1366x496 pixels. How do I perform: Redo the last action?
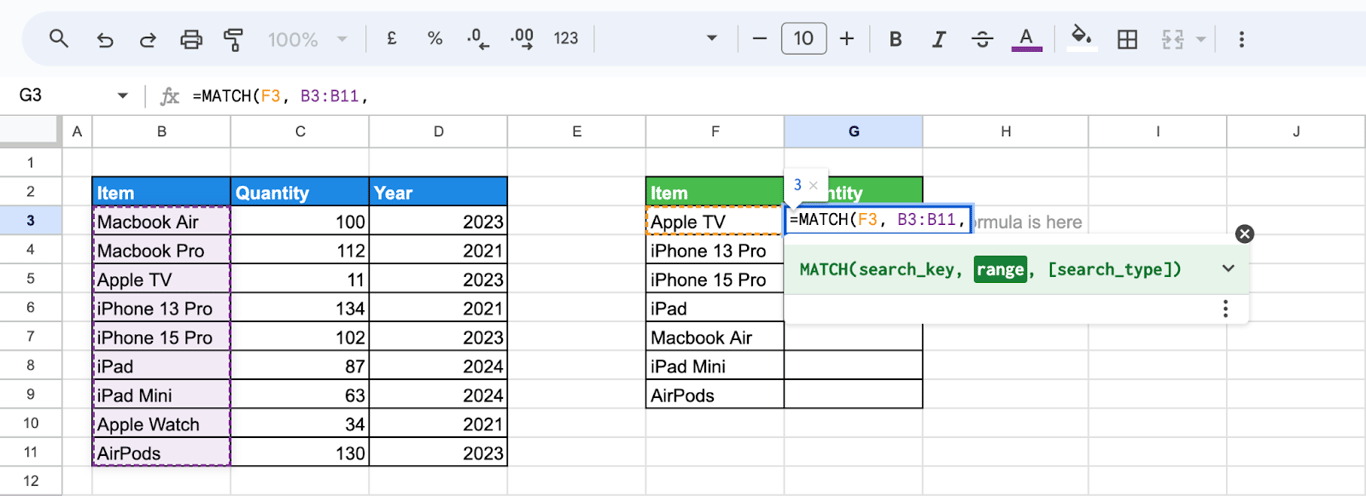[x=147, y=39]
